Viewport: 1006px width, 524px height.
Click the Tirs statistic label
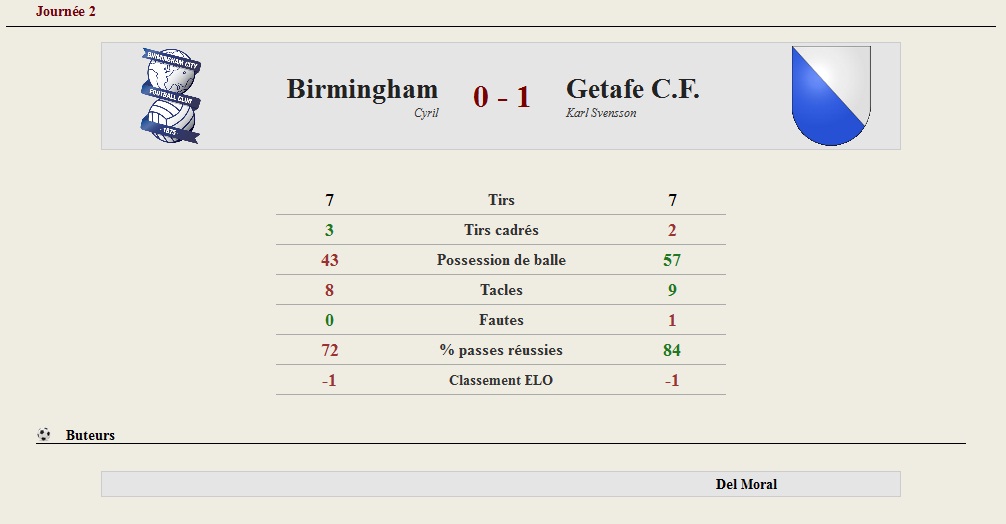(501, 200)
